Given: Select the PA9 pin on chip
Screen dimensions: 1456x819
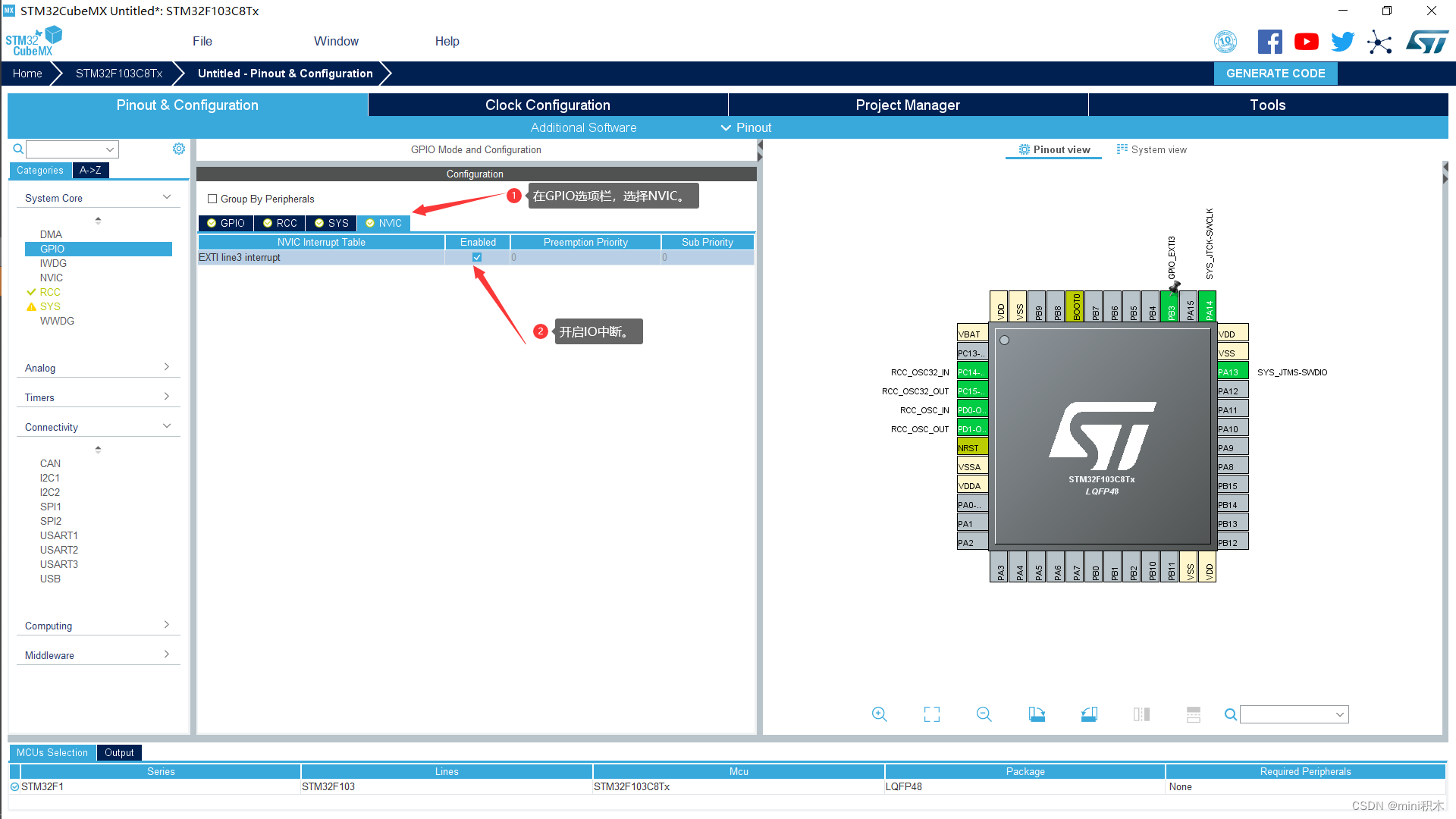Looking at the screenshot, I should click(1232, 447).
